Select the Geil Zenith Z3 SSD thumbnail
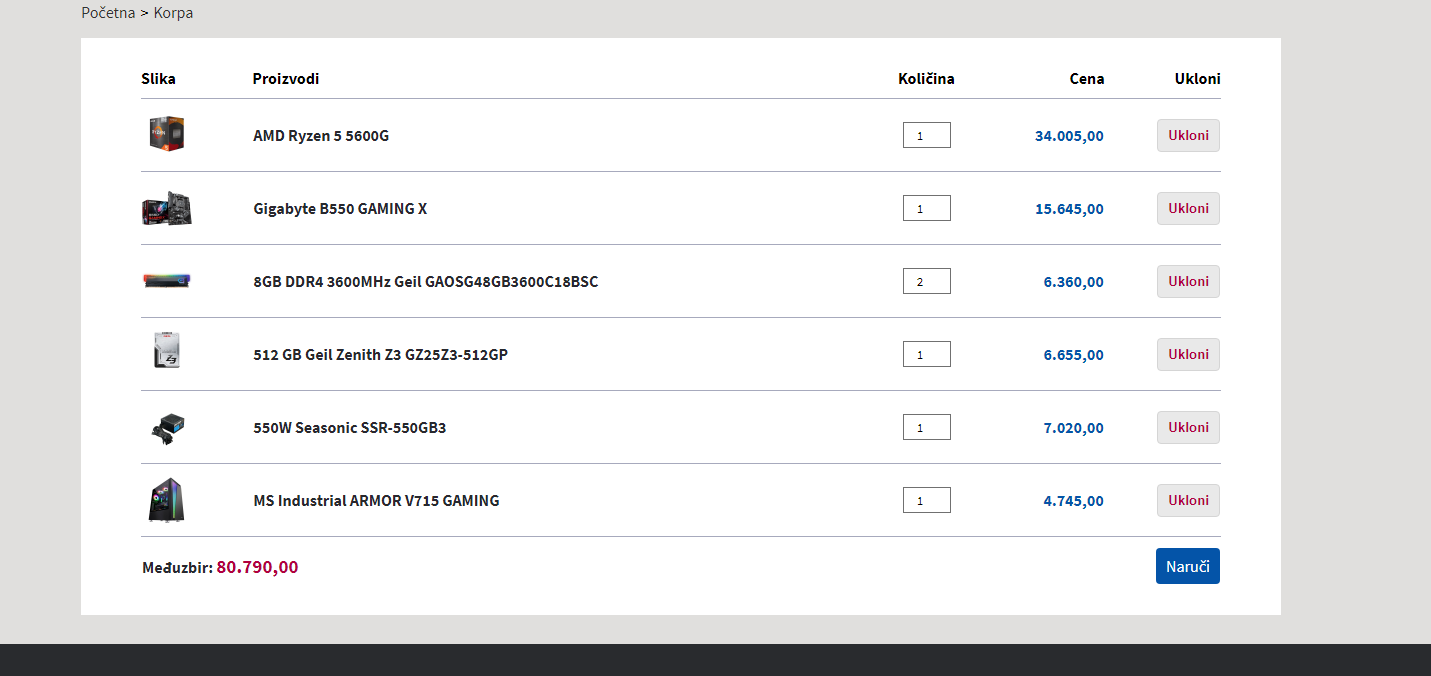 click(x=167, y=351)
